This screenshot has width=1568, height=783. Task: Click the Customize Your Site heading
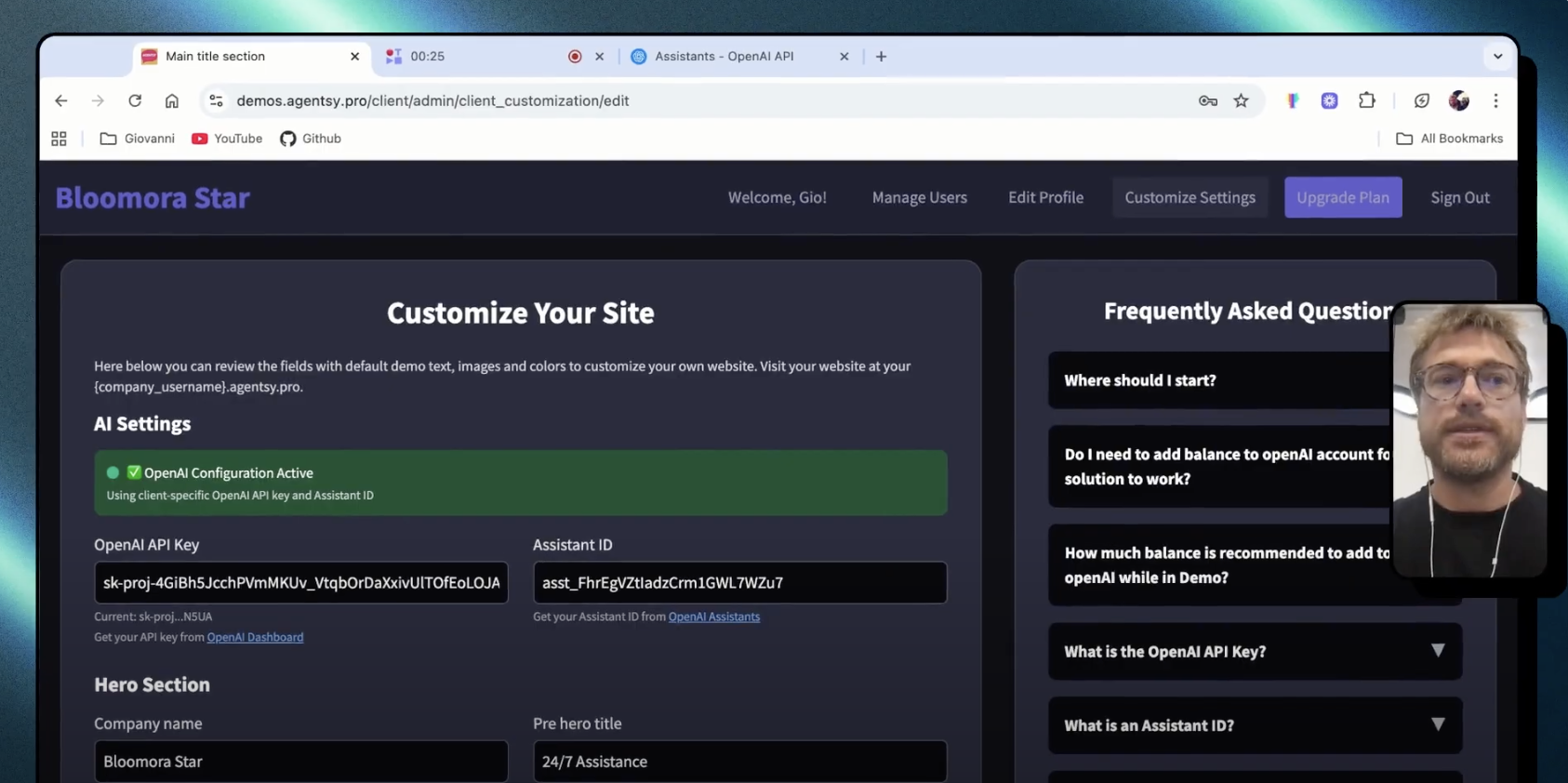pos(521,312)
